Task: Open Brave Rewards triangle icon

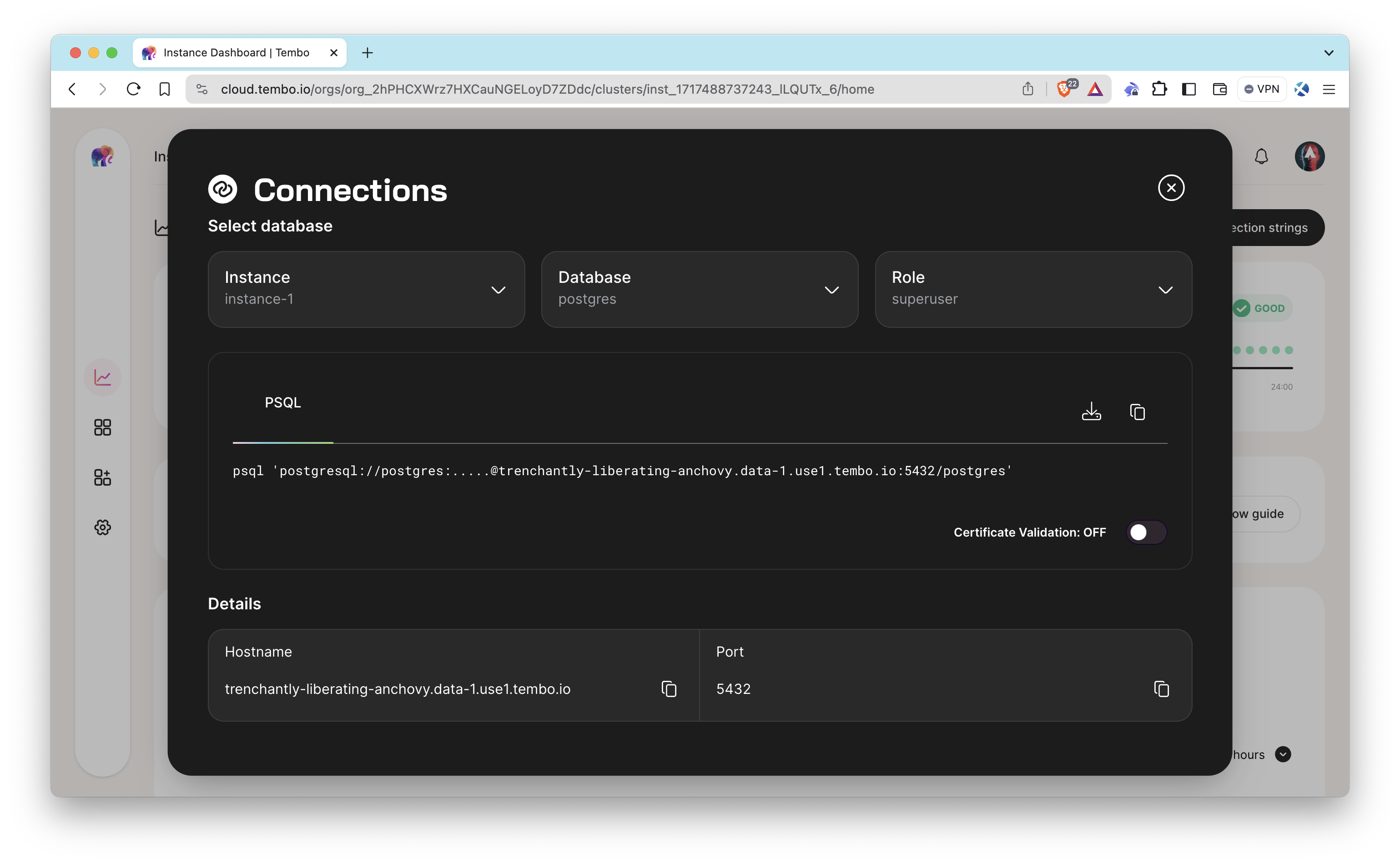Action: [x=1095, y=89]
